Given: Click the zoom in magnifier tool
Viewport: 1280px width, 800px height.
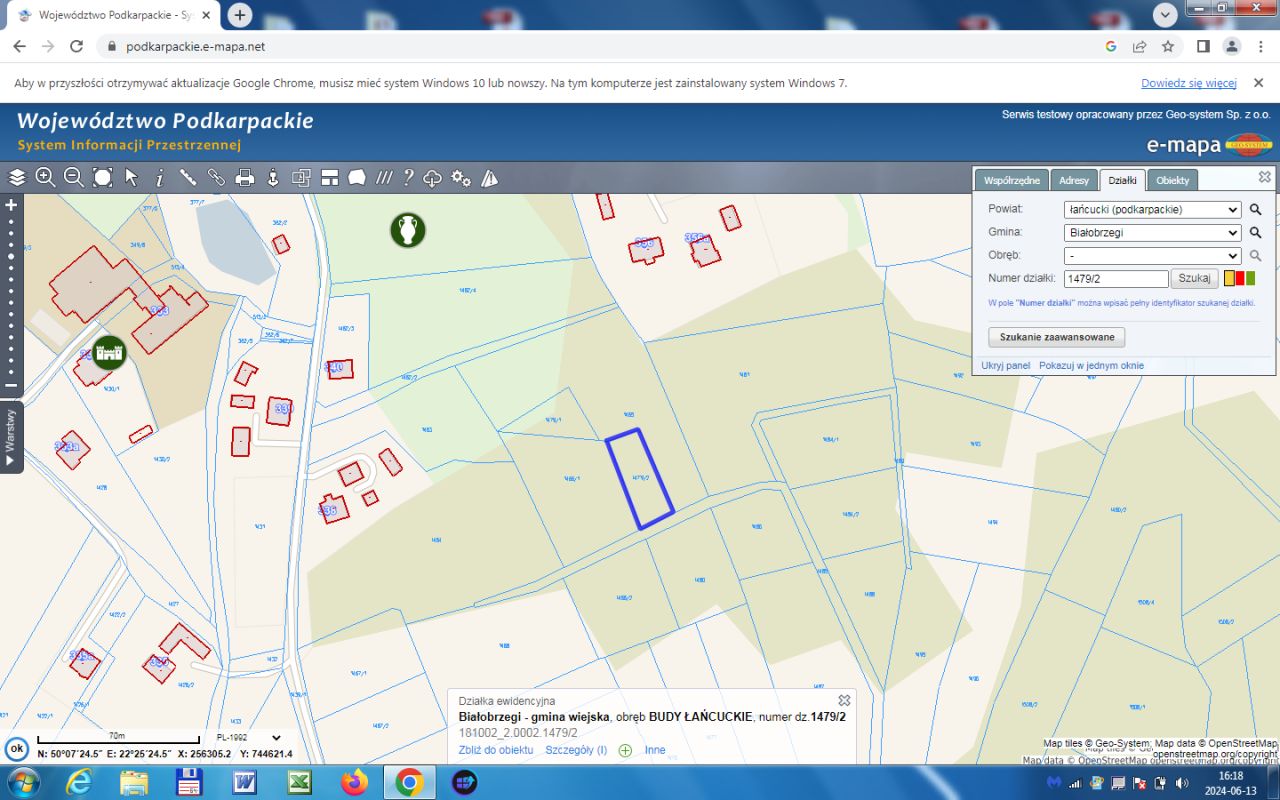Looking at the screenshot, I should [45, 178].
